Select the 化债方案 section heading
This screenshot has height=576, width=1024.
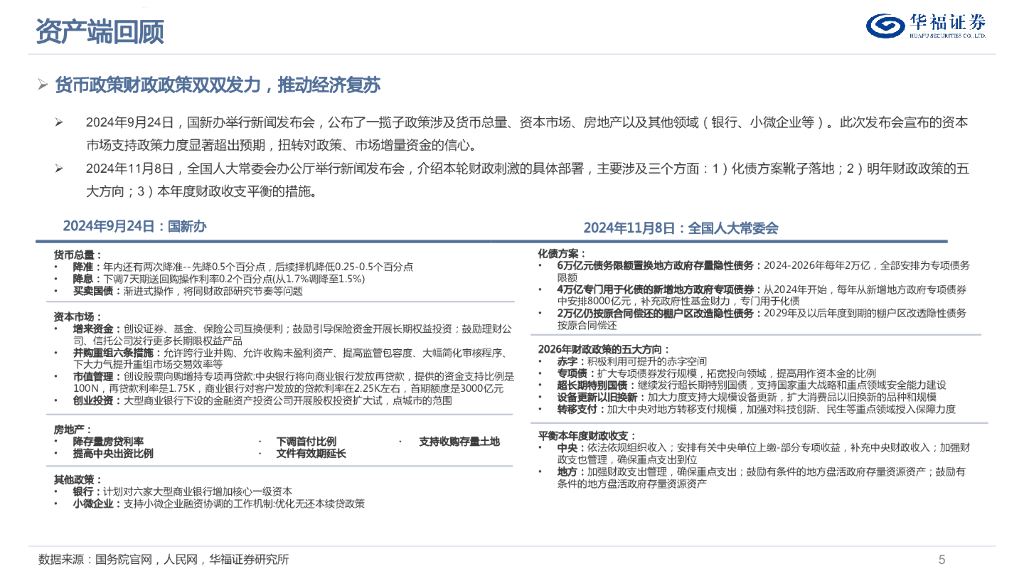(x=562, y=253)
